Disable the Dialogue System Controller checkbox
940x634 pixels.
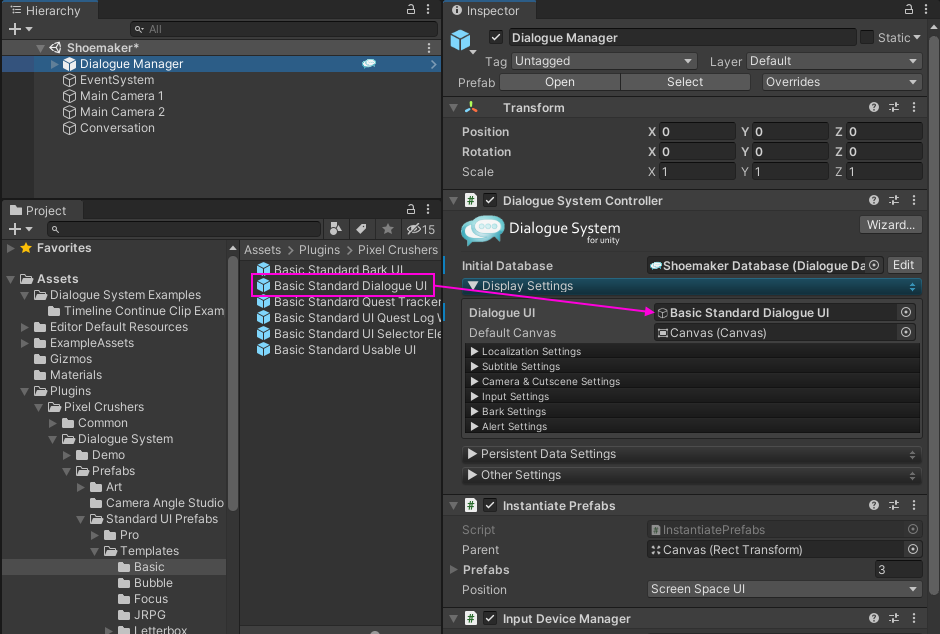pyautogui.click(x=490, y=200)
